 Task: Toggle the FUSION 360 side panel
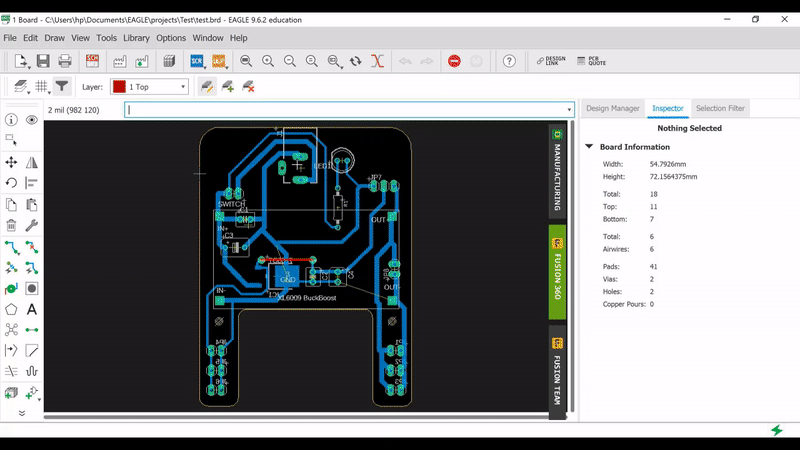[557, 272]
